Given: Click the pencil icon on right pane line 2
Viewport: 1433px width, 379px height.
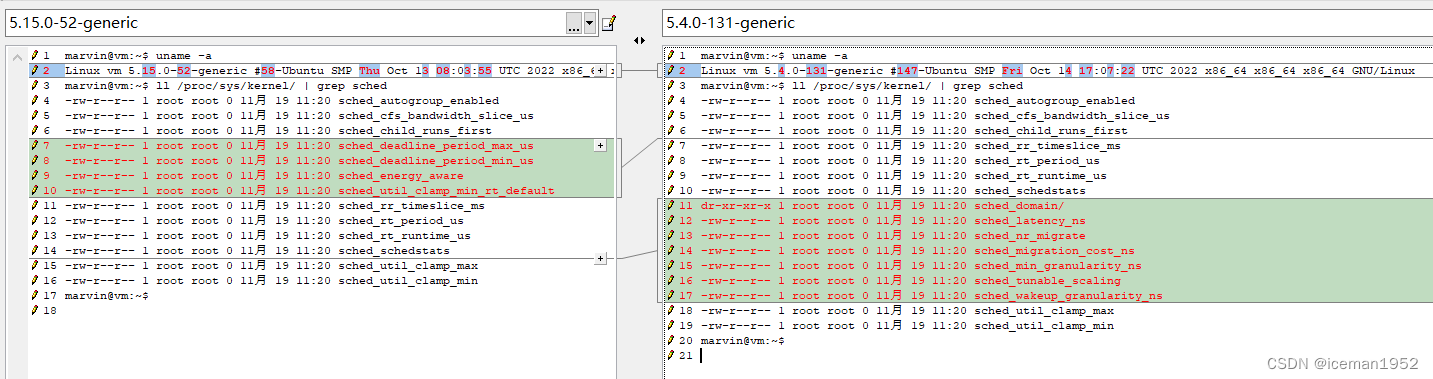Looking at the screenshot, I should 671,71.
